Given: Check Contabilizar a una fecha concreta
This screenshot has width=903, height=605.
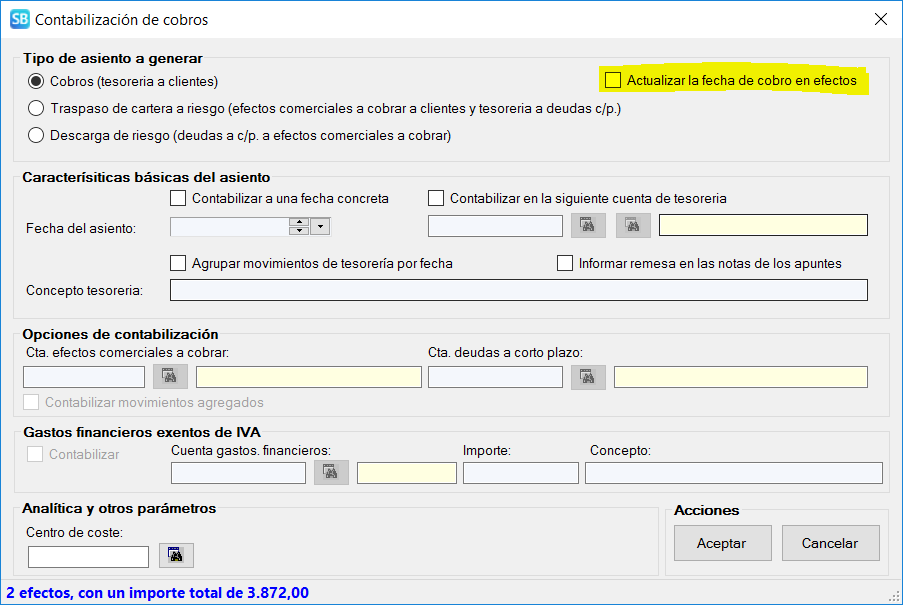Looking at the screenshot, I should 179,198.
